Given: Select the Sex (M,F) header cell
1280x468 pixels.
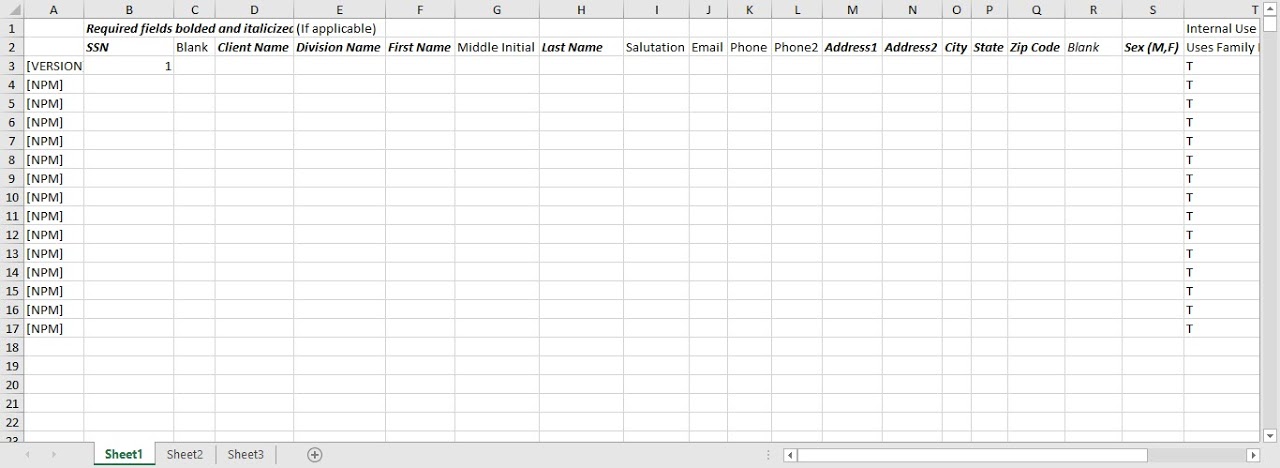Looking at the screenshot, I should coord(1152,48).
